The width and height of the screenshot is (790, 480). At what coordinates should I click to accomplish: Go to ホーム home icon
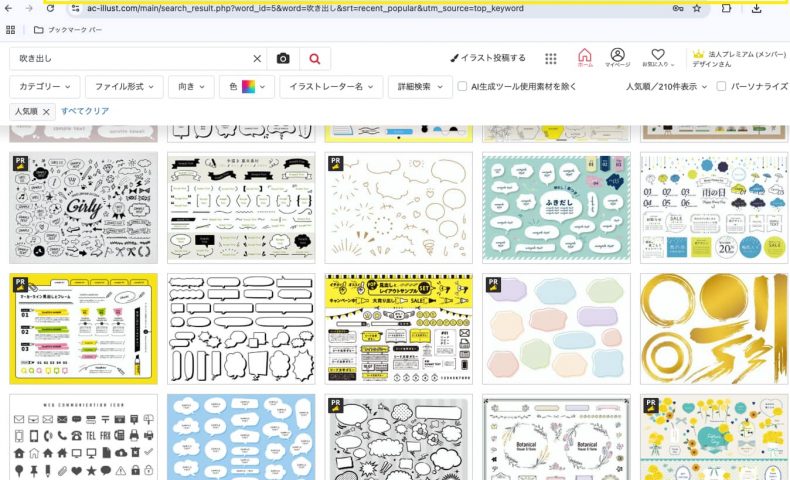[584, 57]
